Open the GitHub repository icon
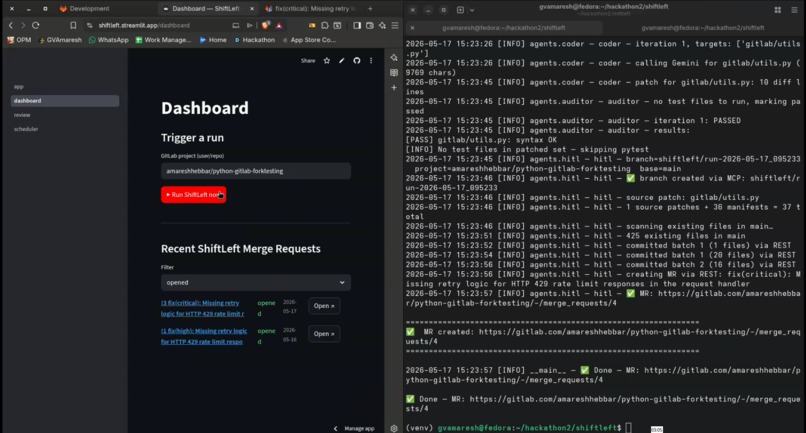 point(357,61)
